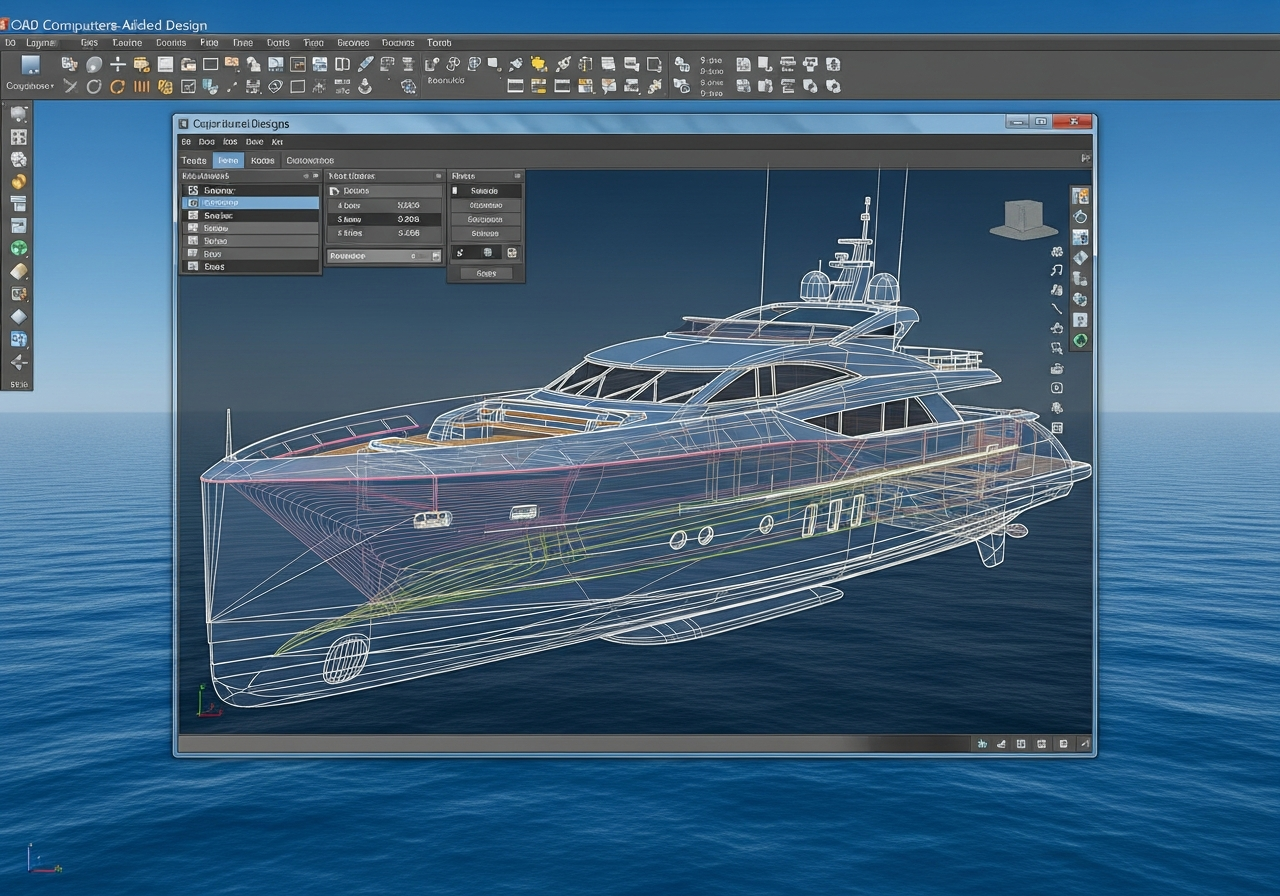Click the value 0.208 in the middle panel

coord(408,219)
